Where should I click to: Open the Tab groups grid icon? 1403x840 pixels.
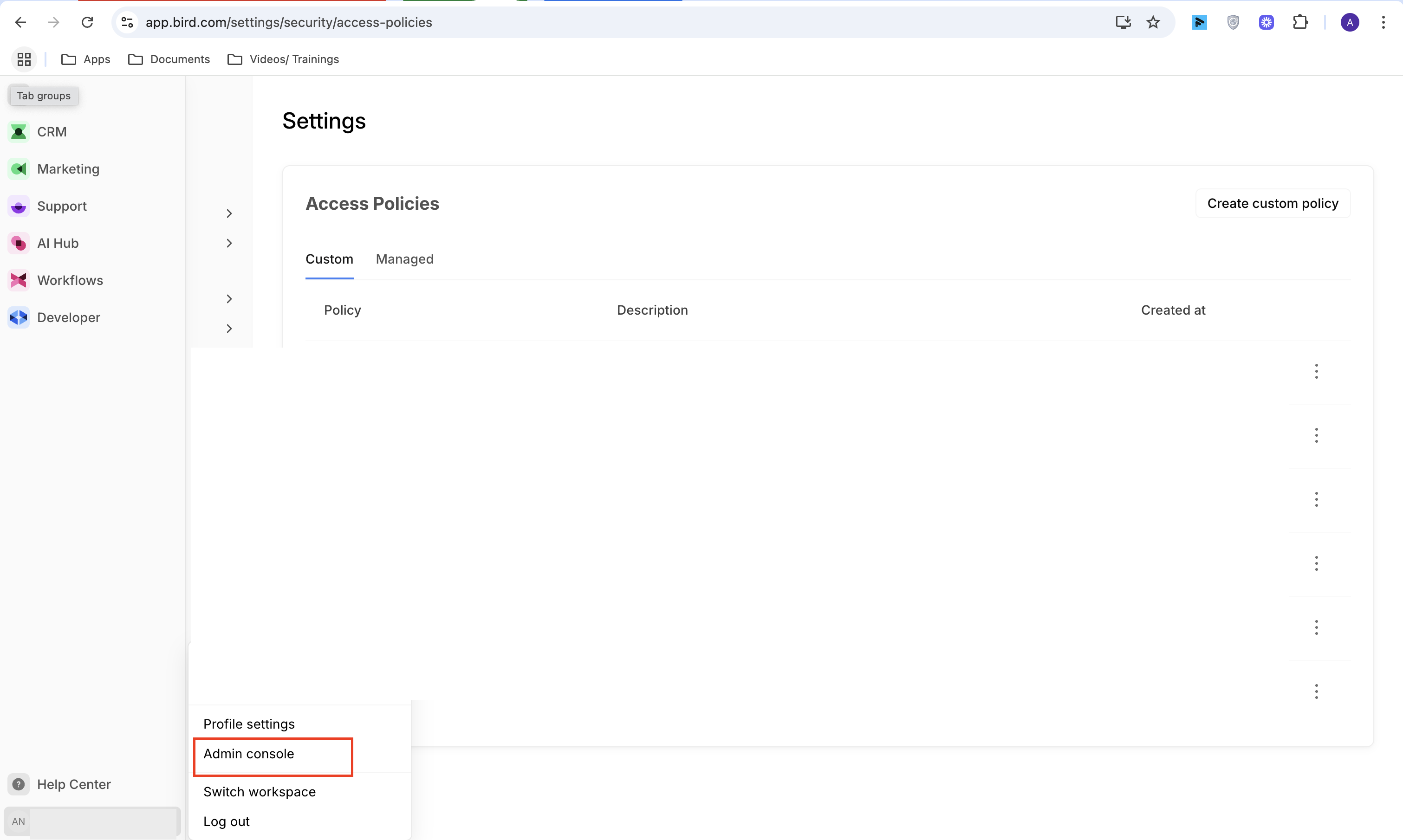point(24,59)
